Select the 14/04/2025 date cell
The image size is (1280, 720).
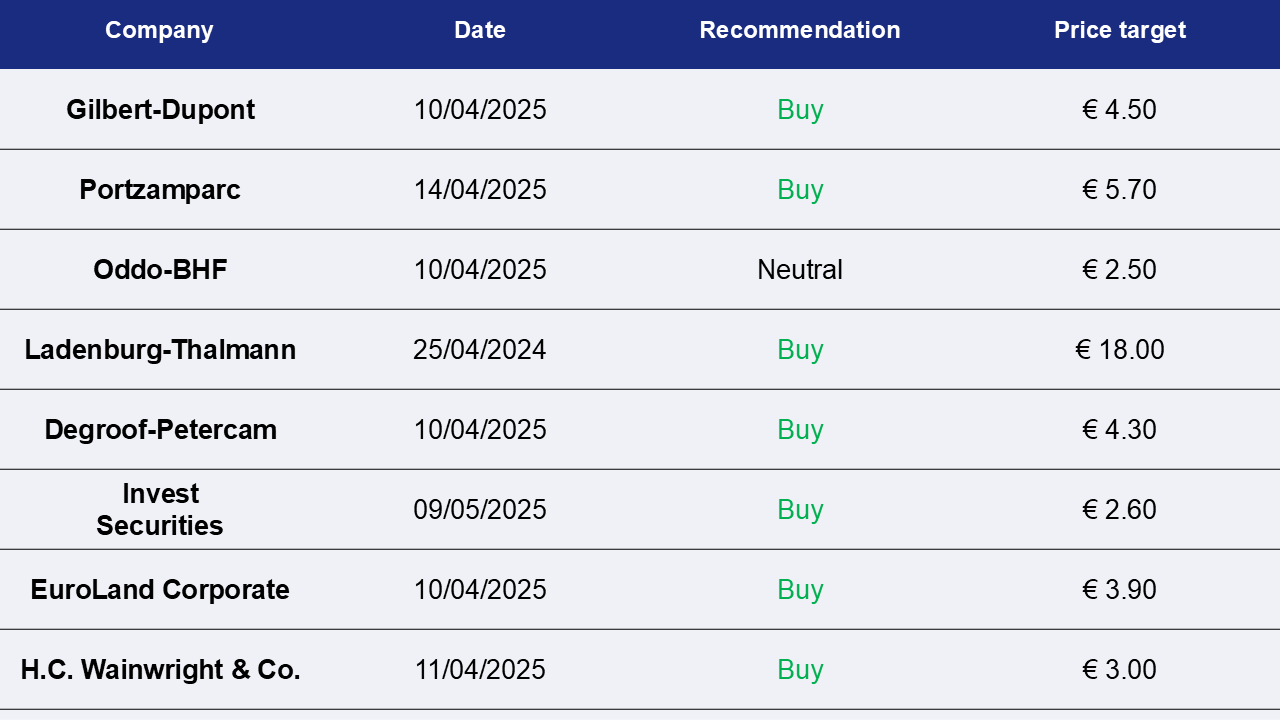(x=480, y=189)
